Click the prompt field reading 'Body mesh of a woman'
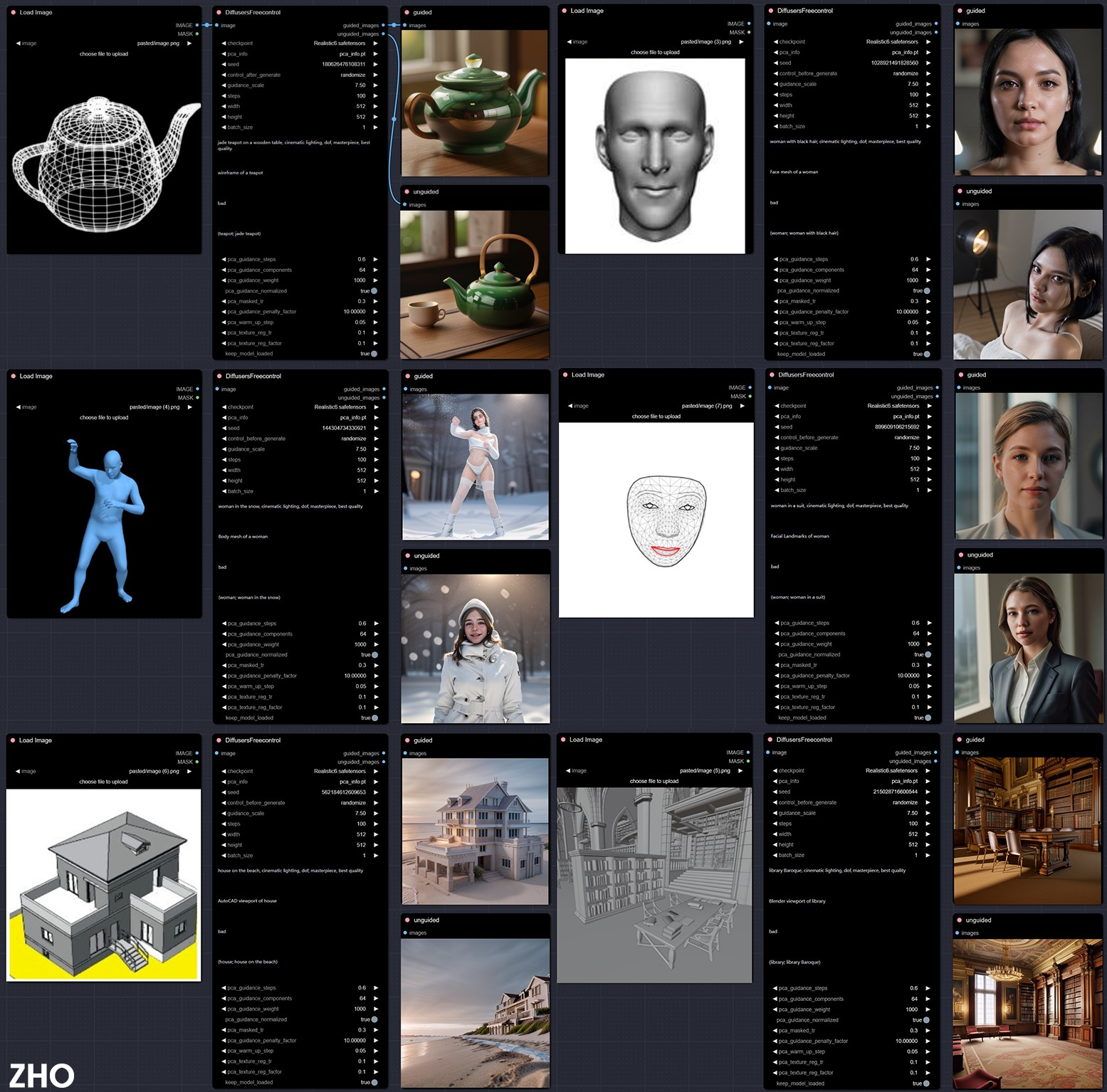 click(300, 547)
